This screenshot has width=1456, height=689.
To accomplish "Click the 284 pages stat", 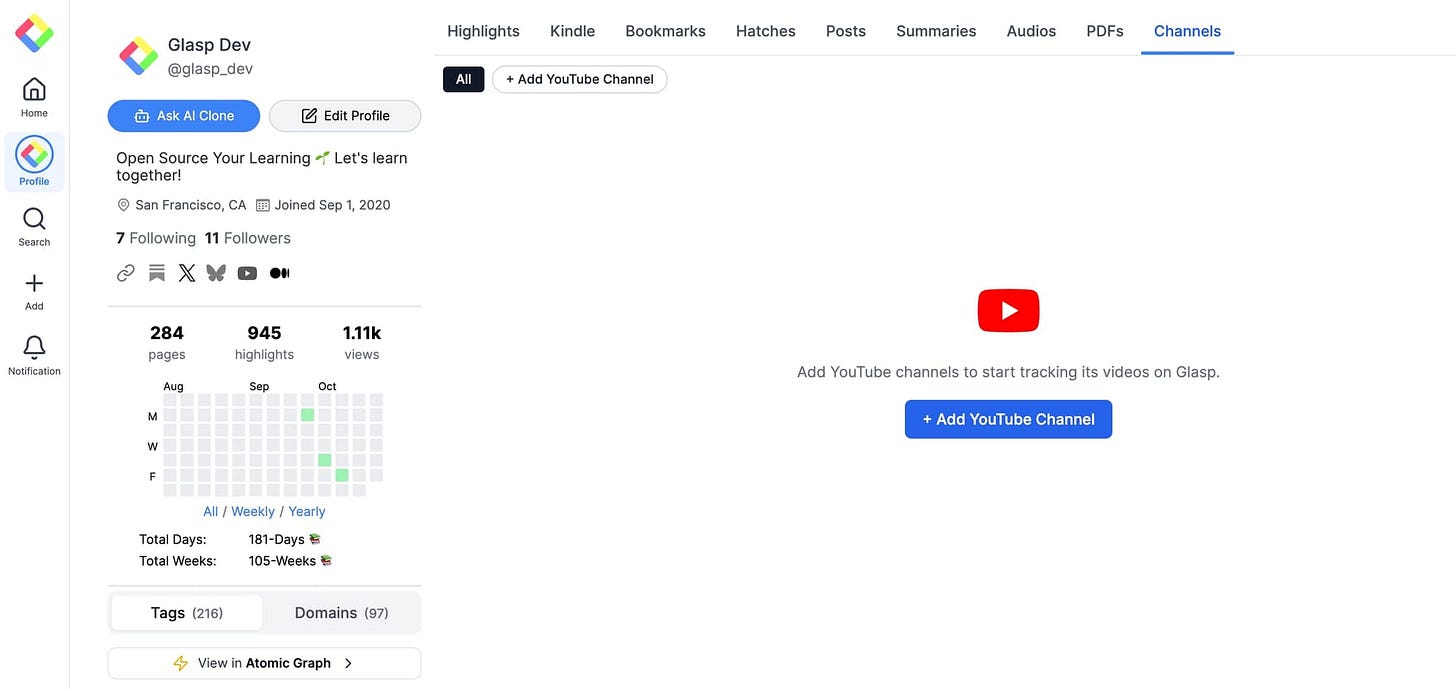I will pyautogui.click(x=167, y=342).
